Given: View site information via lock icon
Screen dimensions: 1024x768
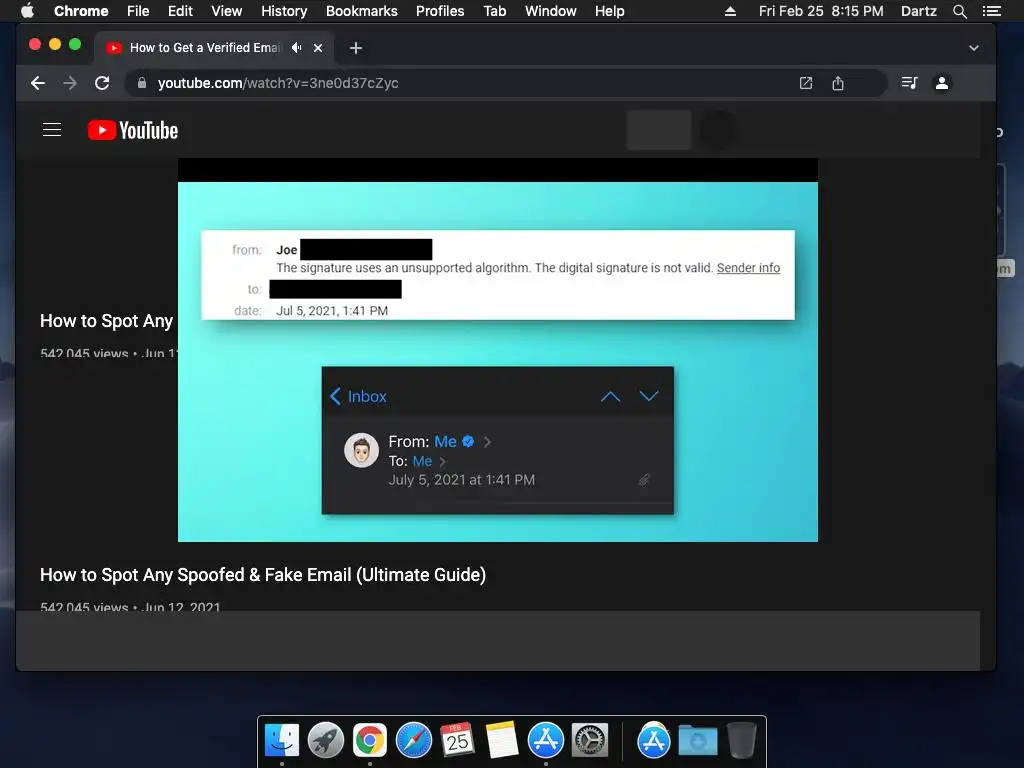Looking at the screenshot, I should click(x=142, y=83).
